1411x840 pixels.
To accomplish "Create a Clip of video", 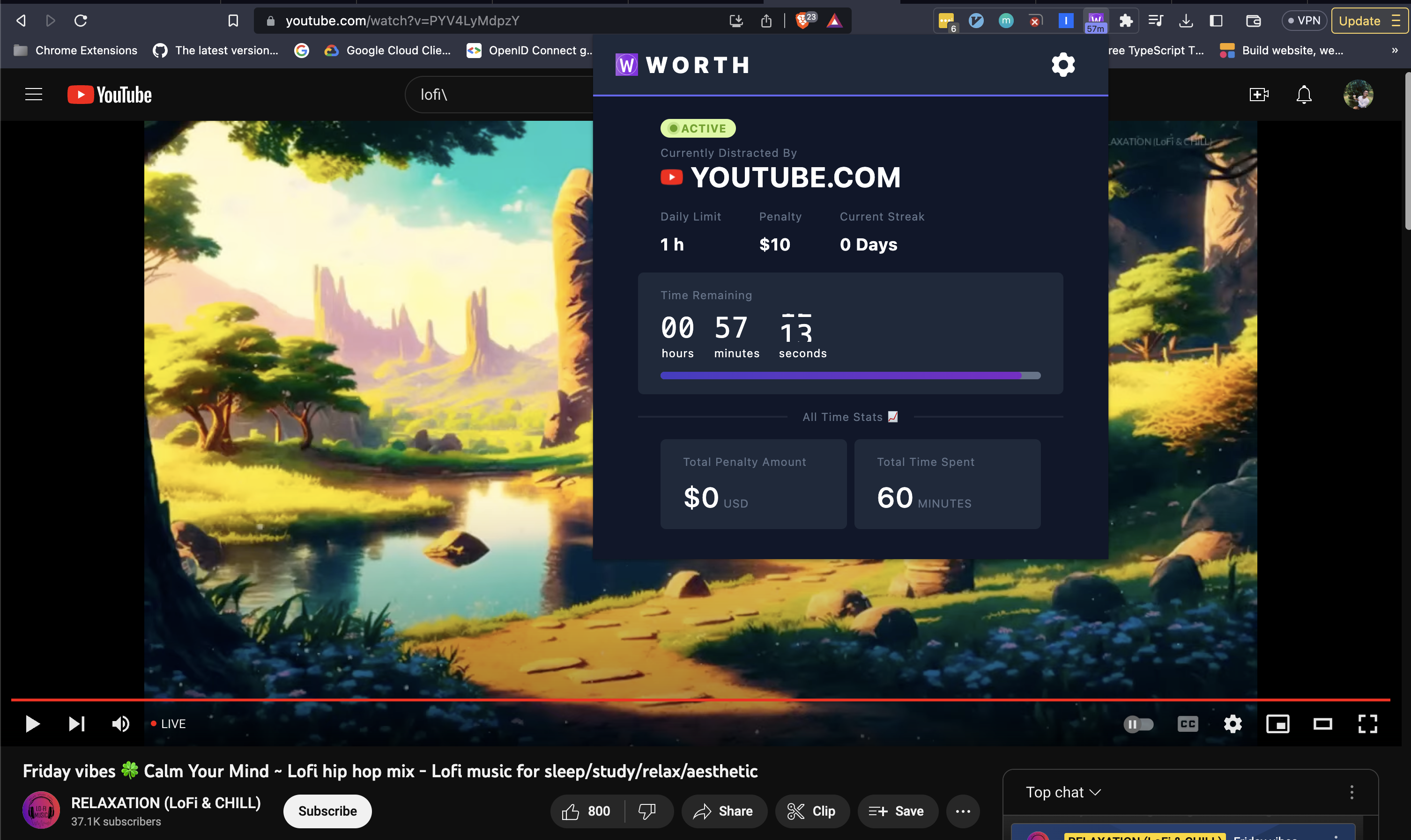I will (x=812, y=811).
